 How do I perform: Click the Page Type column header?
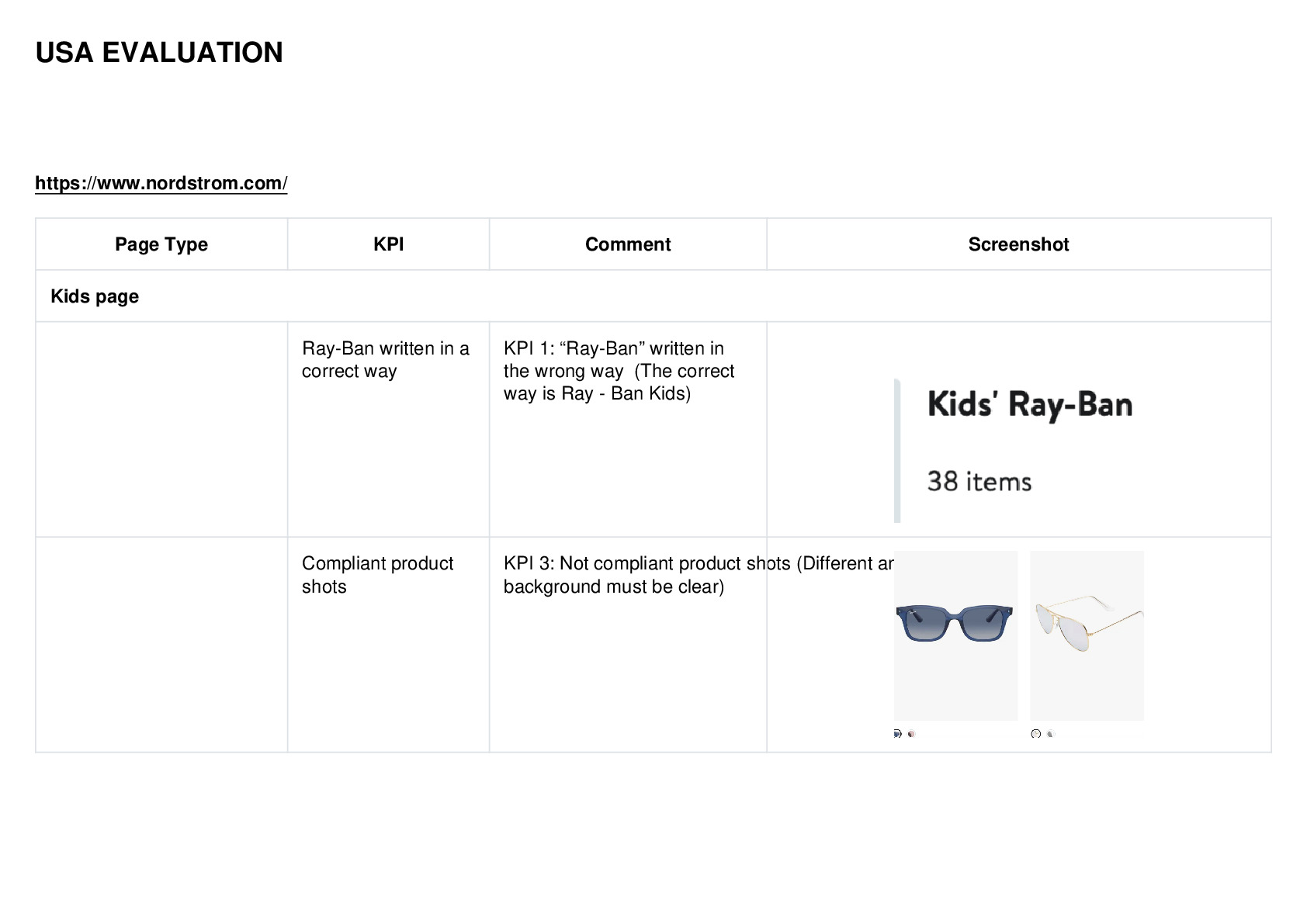tap(161, 244)
